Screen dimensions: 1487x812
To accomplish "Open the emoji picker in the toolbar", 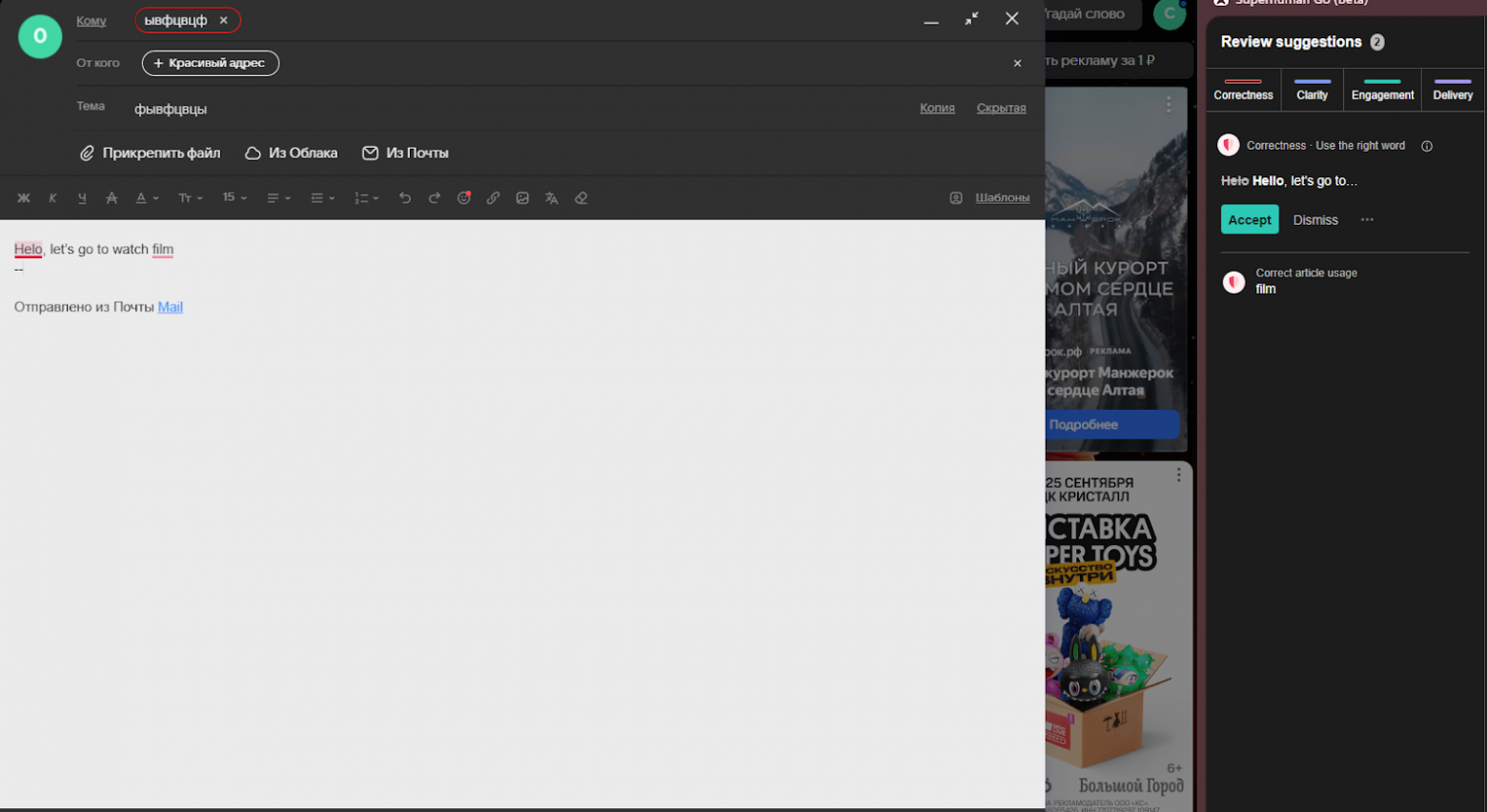I will coord(464,197).
